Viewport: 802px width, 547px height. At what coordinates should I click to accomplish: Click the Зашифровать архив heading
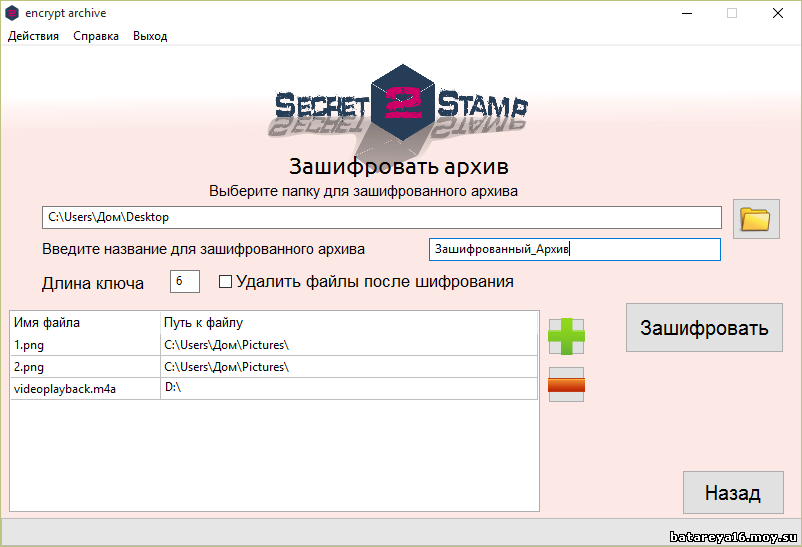[398, 166]
